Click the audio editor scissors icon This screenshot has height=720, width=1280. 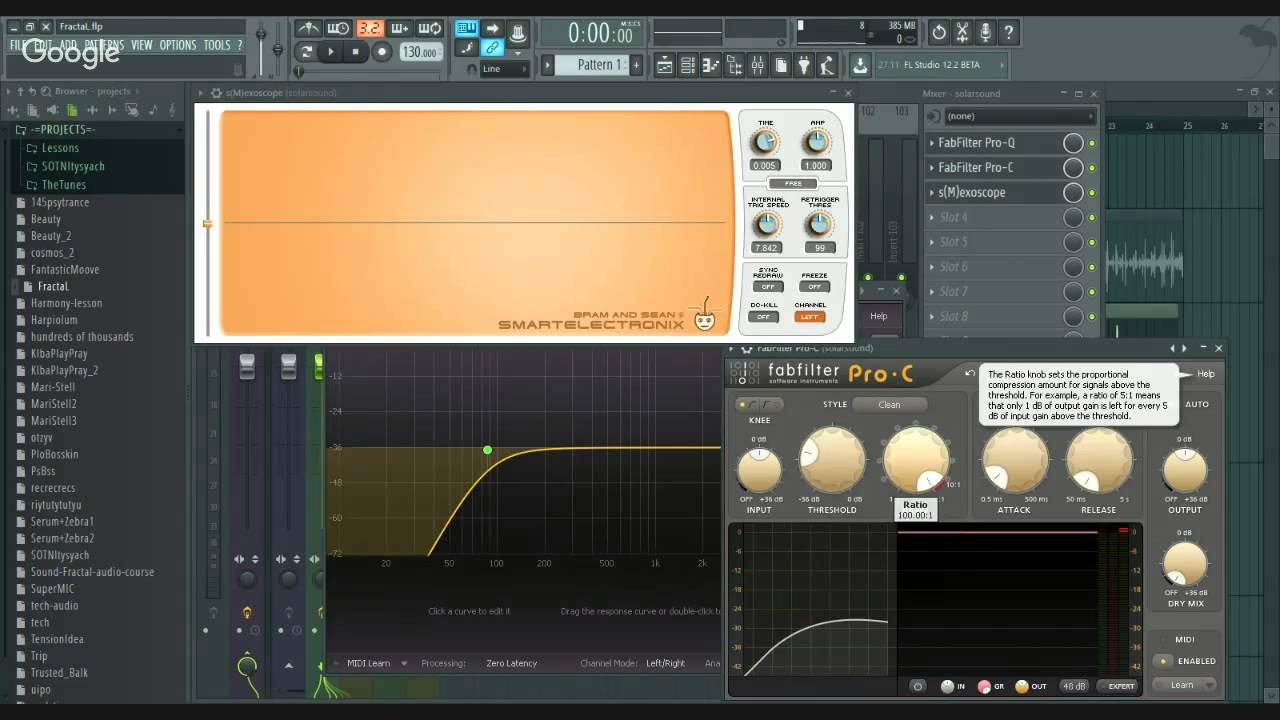click(x=962, y=33)
